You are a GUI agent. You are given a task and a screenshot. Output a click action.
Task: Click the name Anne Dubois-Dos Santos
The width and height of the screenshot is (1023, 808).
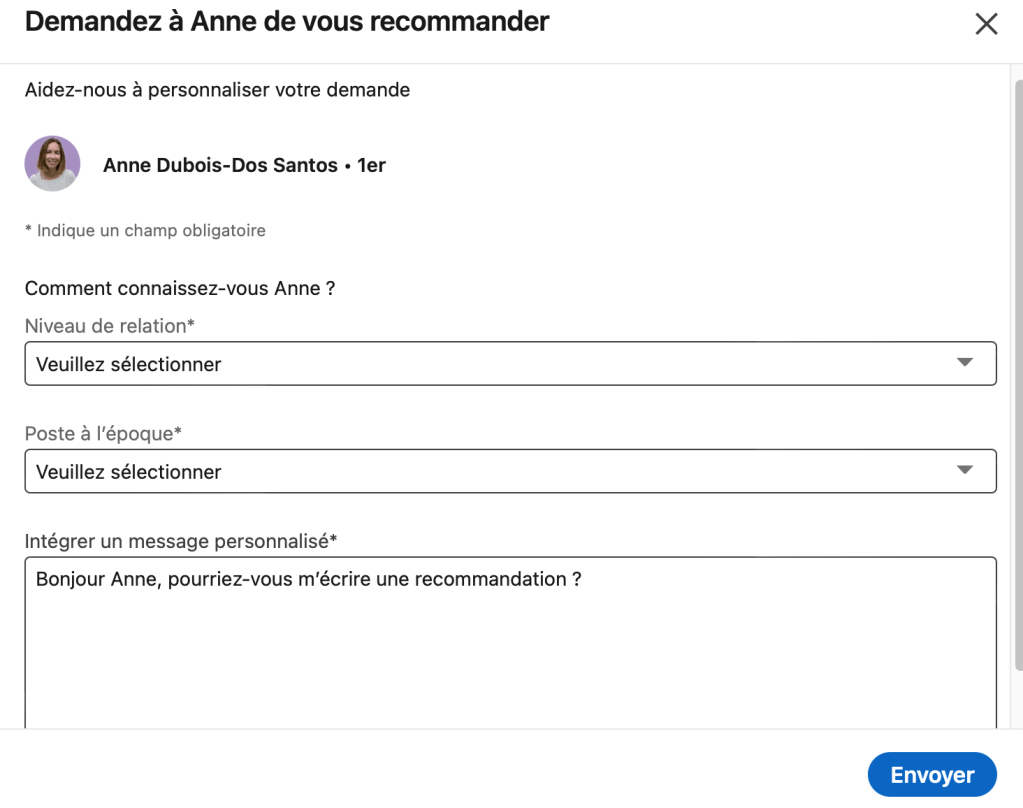pos(220,166)
